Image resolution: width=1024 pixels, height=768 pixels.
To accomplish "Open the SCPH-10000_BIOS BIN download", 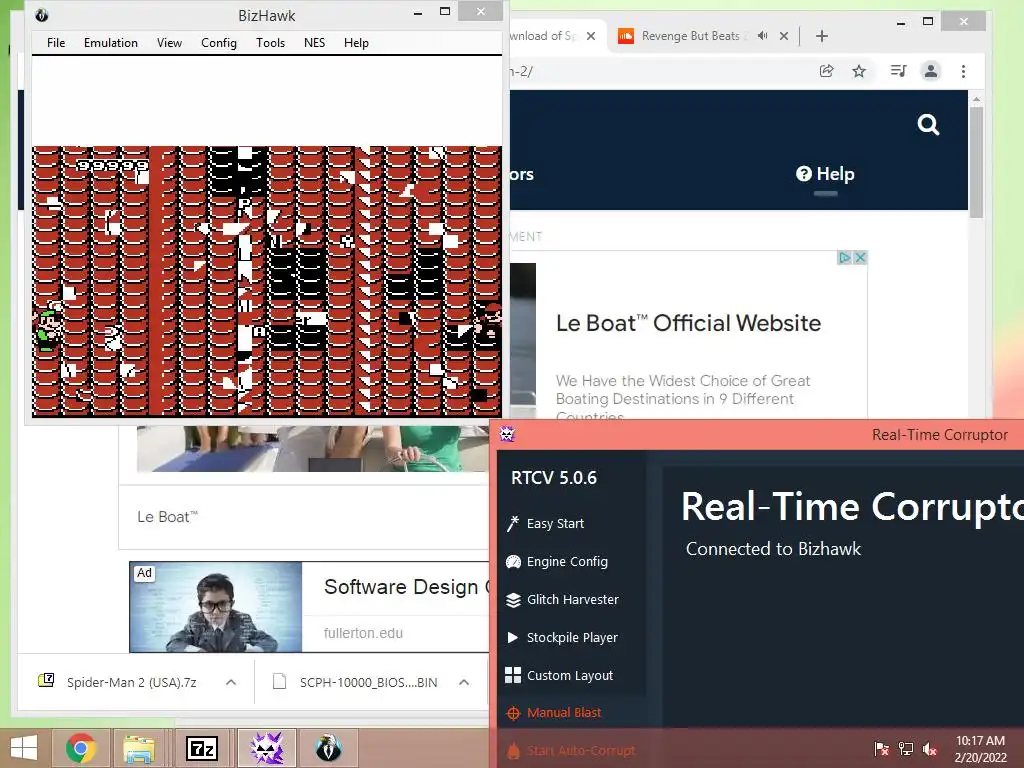I will tap(368, 682).
